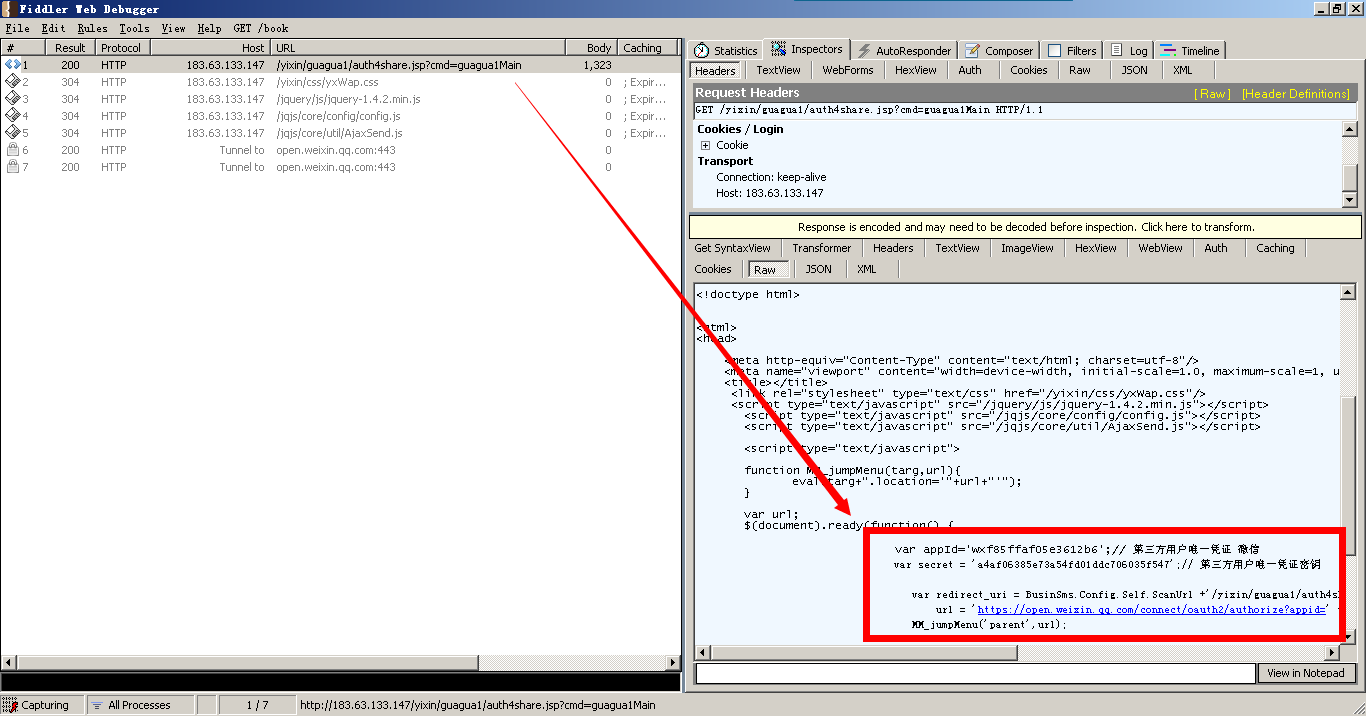Open request TextView inspector tab

point(778,70)
